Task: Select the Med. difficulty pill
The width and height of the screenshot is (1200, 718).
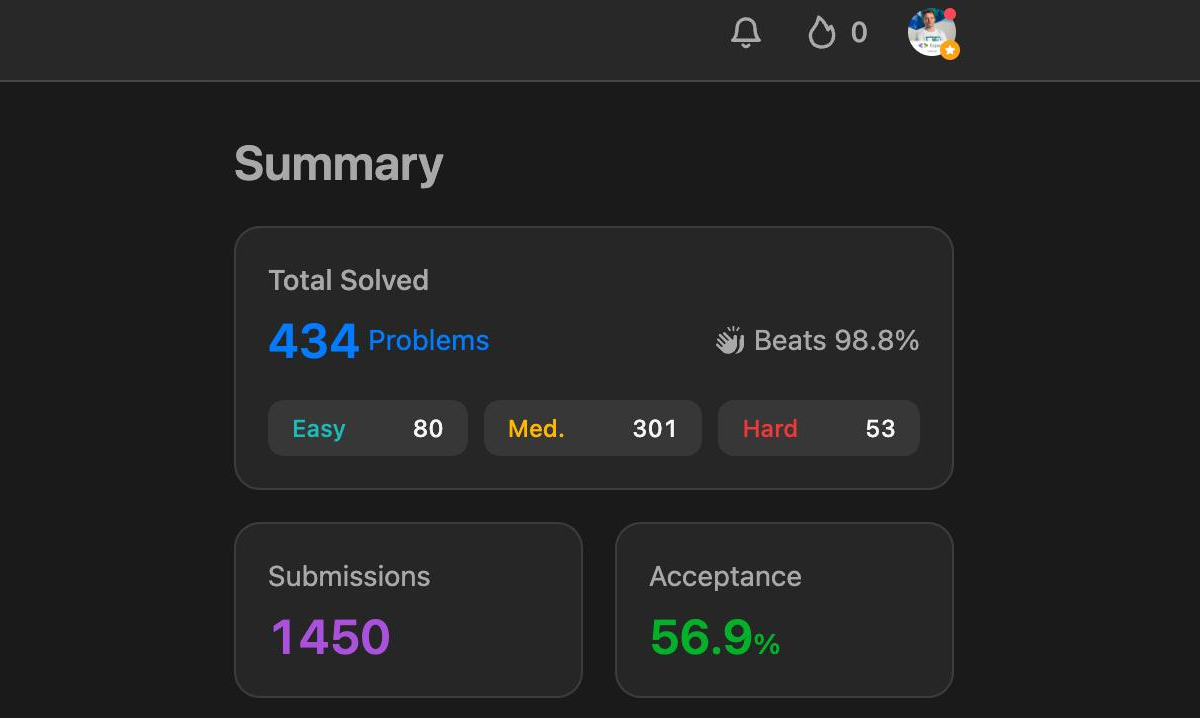Action: click(592, 428)
